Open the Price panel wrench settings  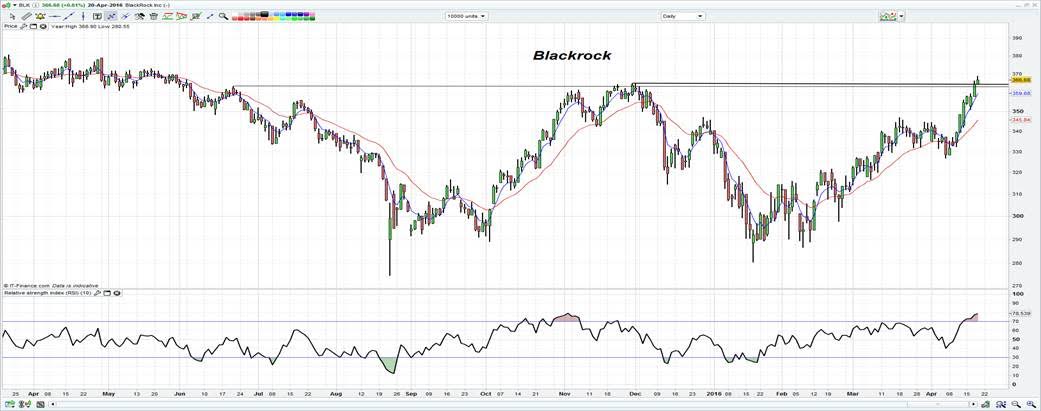[24, 26]
